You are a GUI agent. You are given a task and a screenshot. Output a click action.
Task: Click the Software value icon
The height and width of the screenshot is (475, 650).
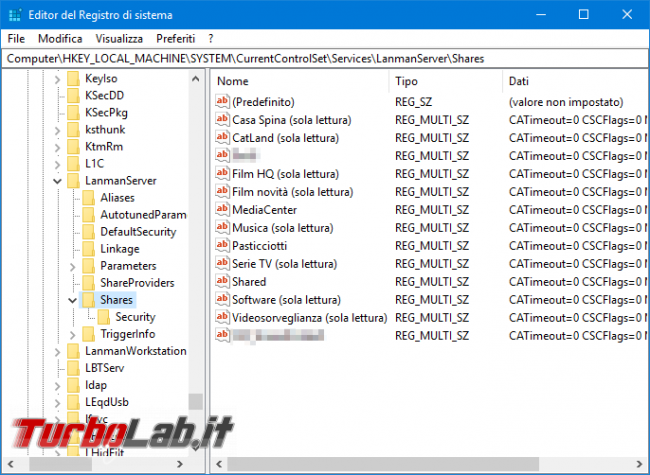pyautogui.click(x=222, y=299)
